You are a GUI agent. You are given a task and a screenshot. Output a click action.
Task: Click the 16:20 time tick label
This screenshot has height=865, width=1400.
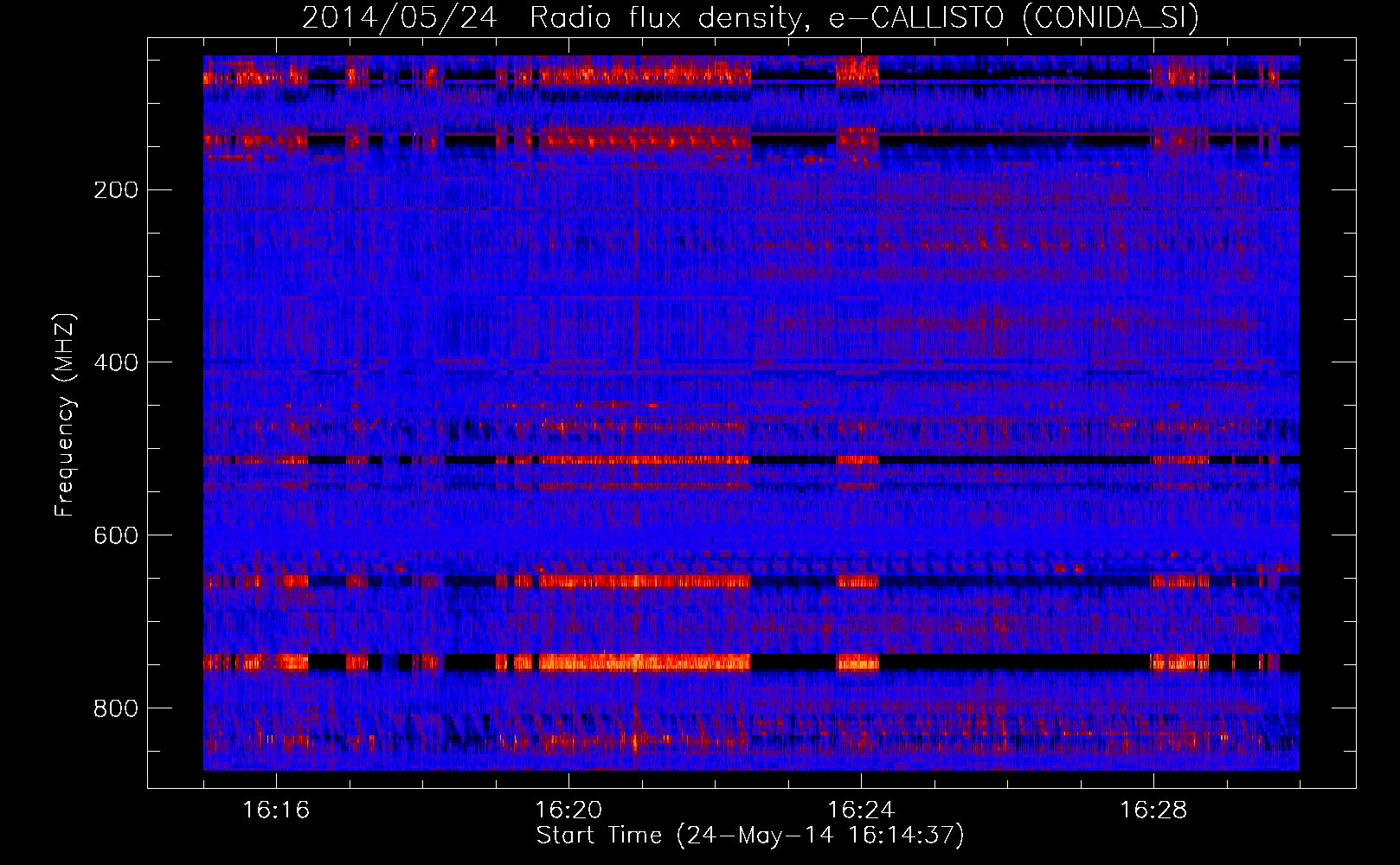tap(568, 811)
